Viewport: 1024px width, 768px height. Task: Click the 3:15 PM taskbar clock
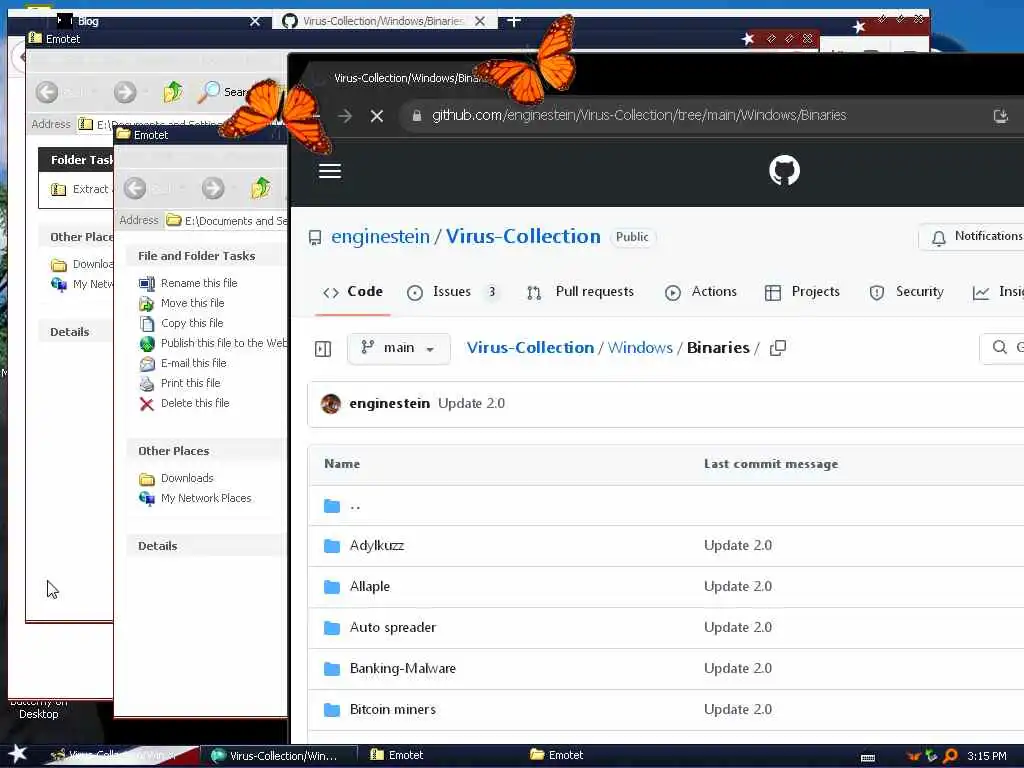tap(987, 756)
